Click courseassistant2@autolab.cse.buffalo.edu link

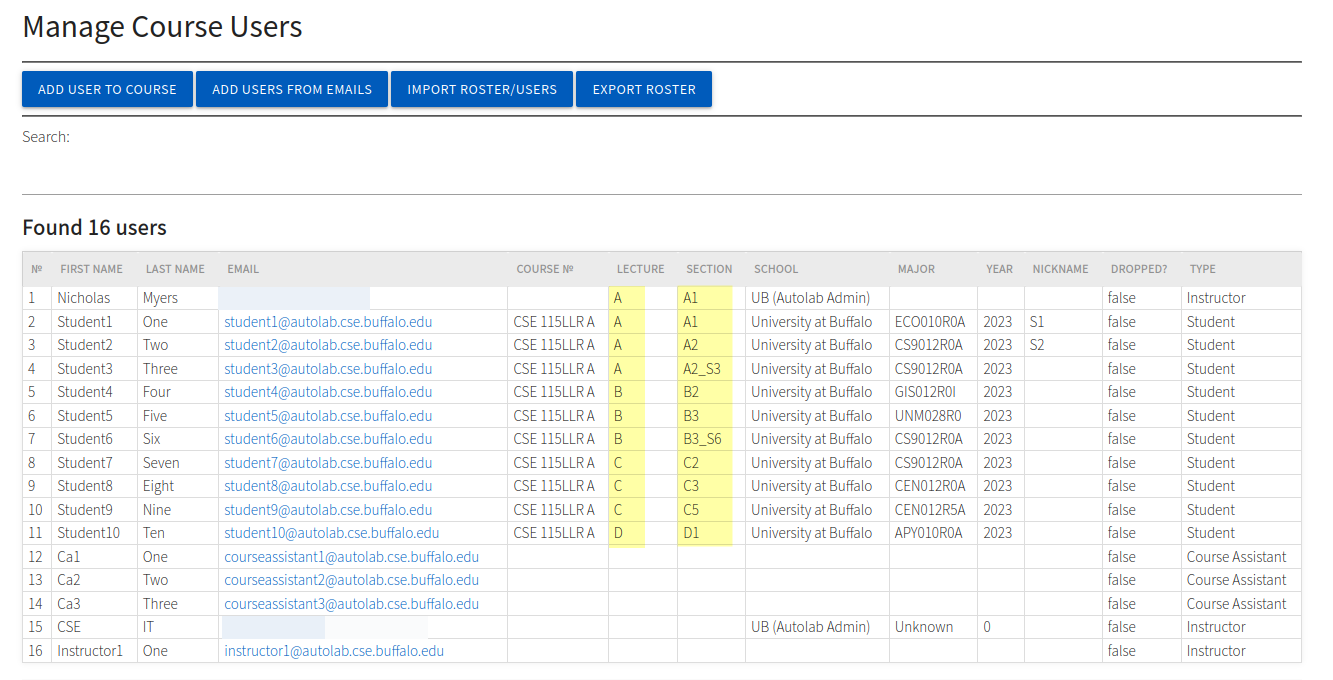(x=352, y=580)
